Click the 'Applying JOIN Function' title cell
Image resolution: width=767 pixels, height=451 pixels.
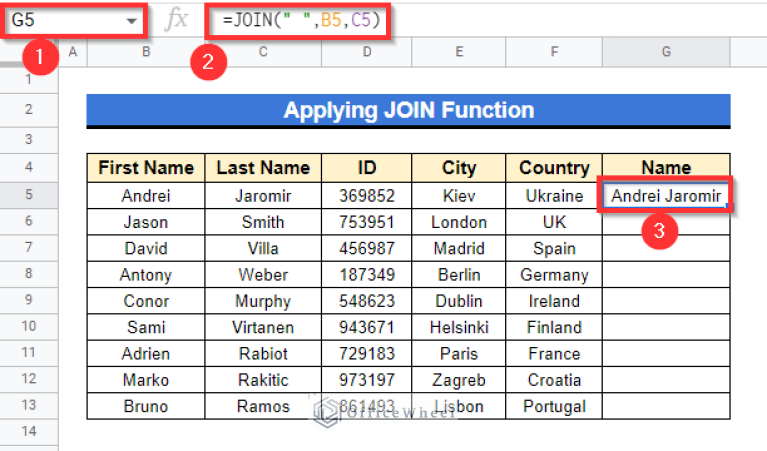[x=408, y=111]
